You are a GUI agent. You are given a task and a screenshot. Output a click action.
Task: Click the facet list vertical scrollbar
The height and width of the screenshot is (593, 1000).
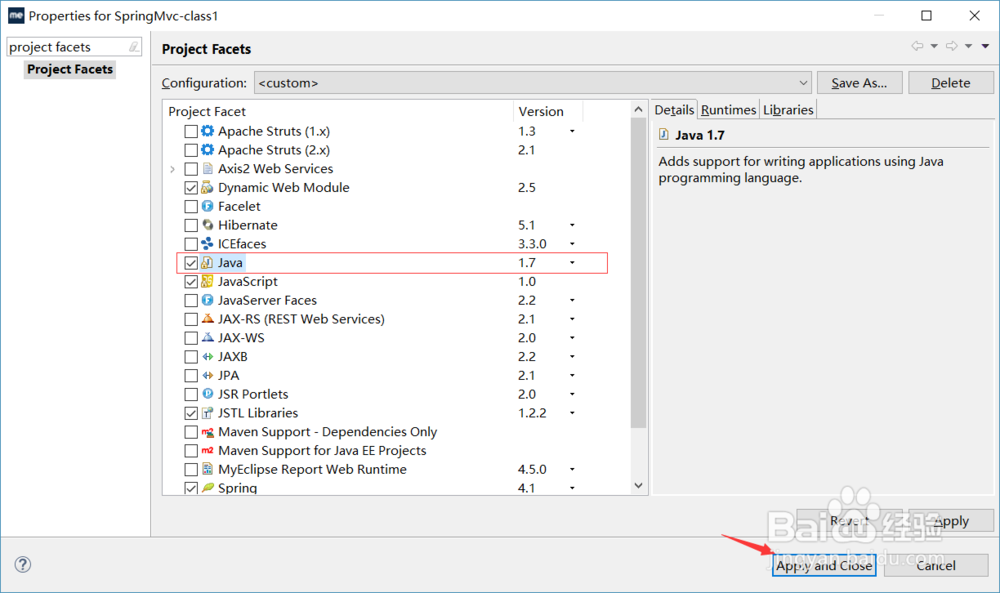tap(639, 300)
